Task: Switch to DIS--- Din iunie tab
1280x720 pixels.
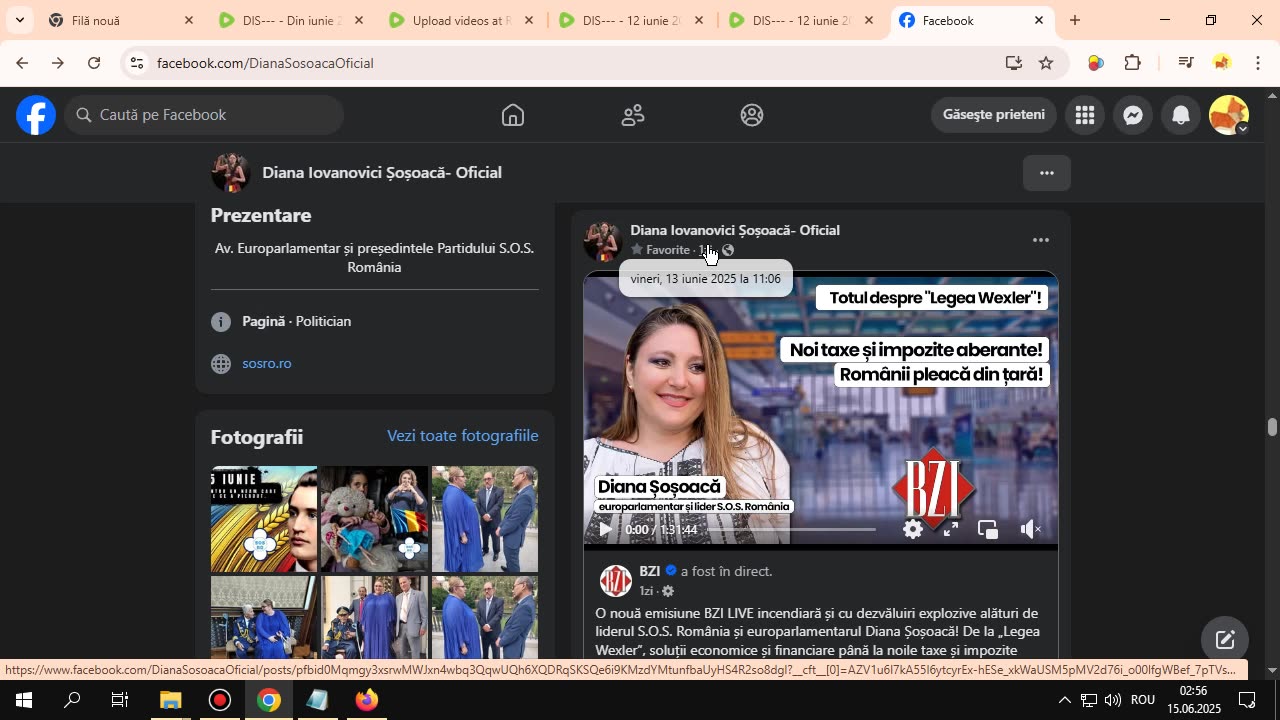Action: [x=291, y=20]
